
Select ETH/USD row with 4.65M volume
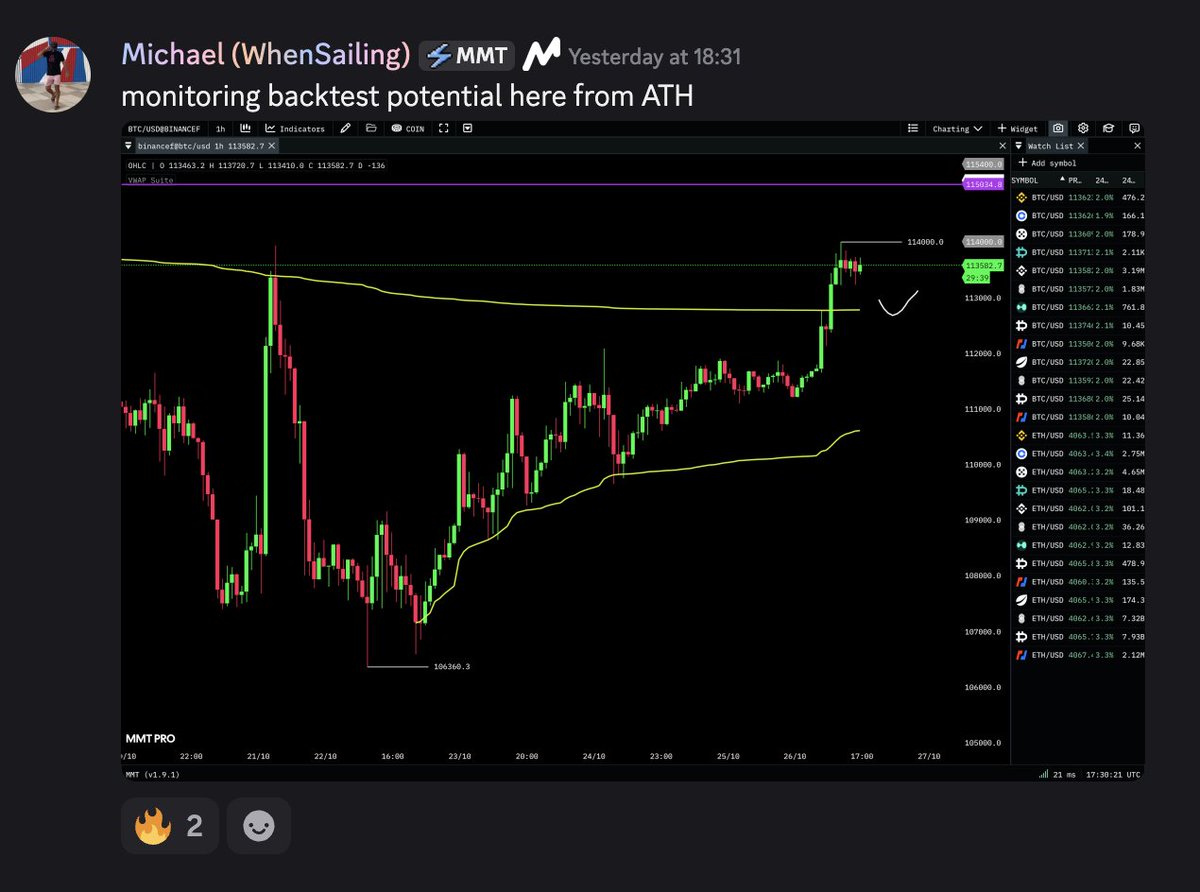[x=1078, y=472]
